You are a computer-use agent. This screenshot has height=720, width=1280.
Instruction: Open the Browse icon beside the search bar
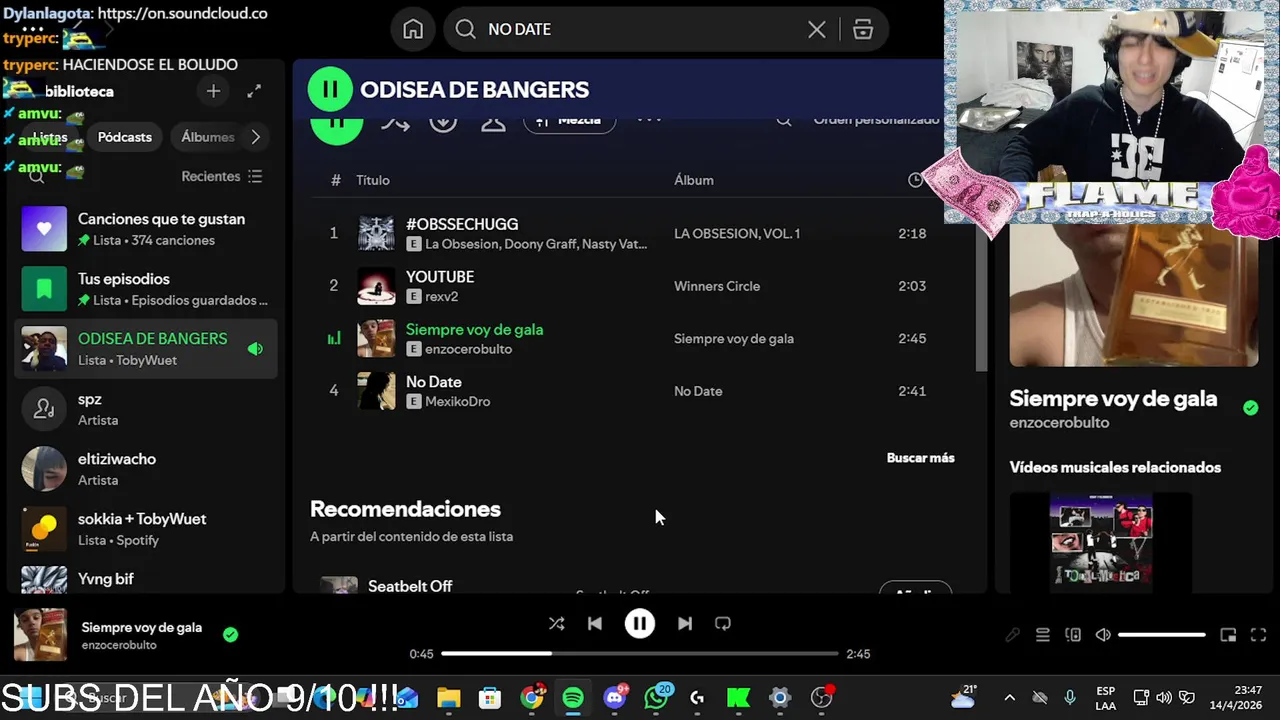[x=863, y=29]
